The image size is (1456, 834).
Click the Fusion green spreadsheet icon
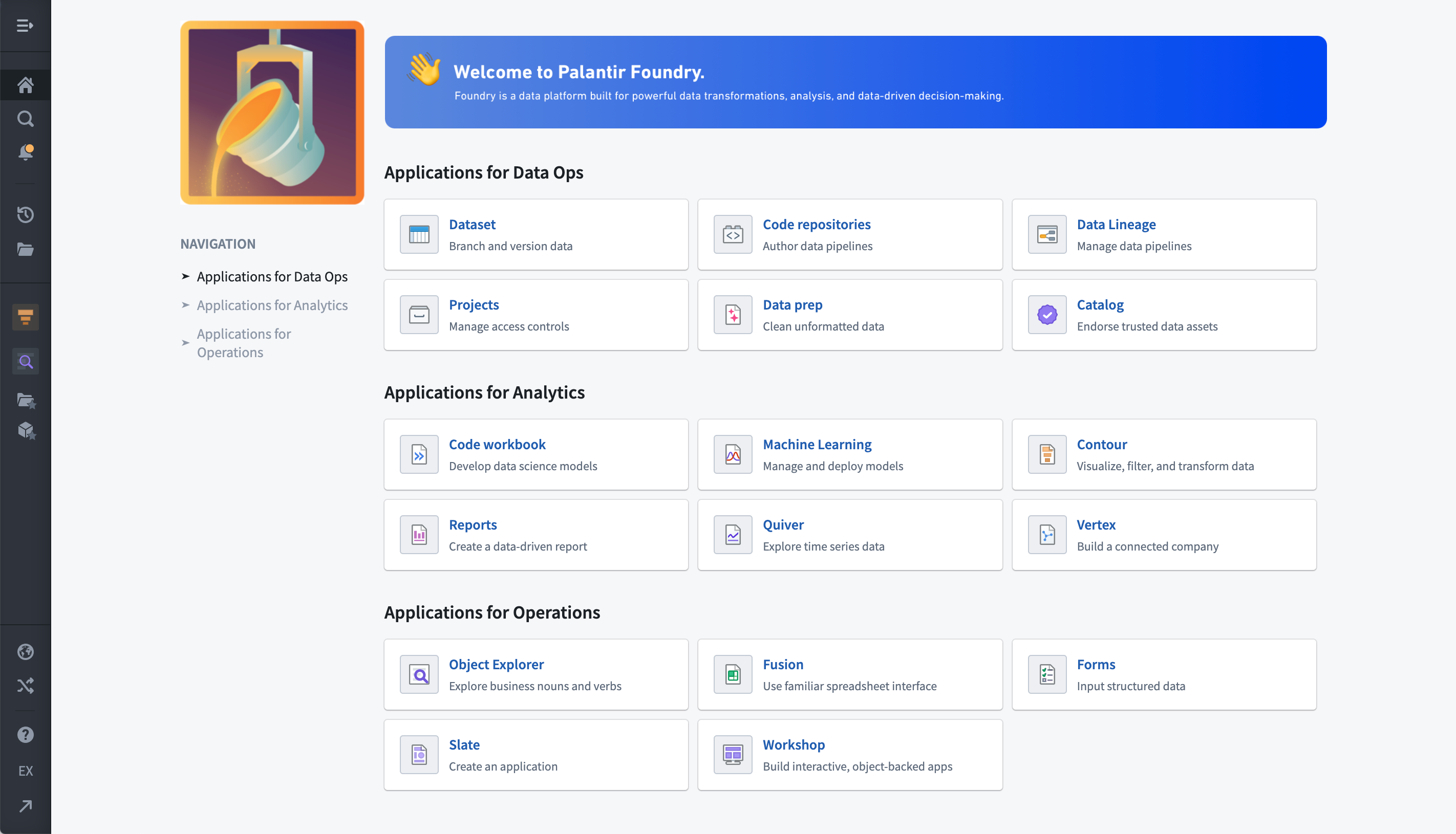[733, 674]
